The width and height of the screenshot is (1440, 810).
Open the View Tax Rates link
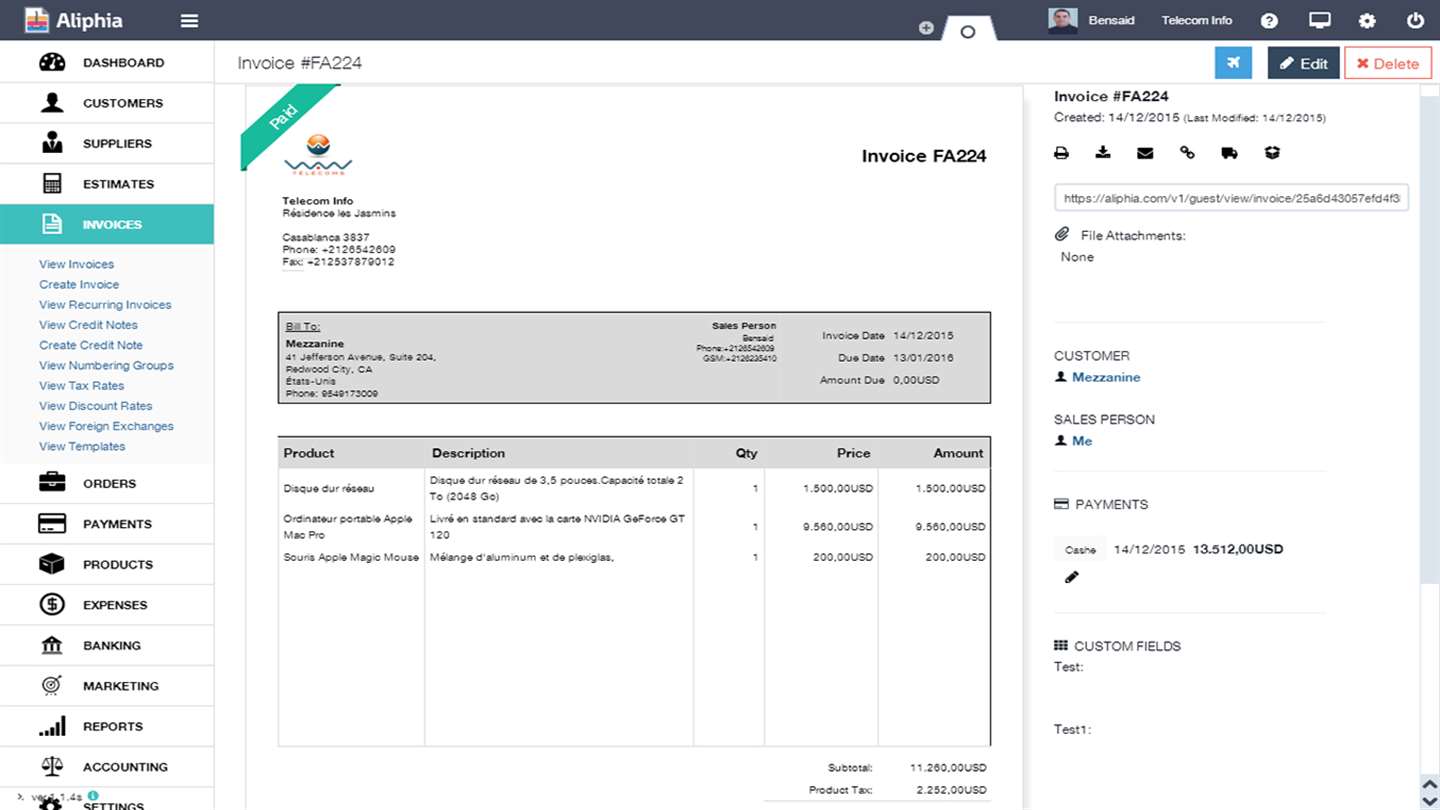tap(82, 385)
